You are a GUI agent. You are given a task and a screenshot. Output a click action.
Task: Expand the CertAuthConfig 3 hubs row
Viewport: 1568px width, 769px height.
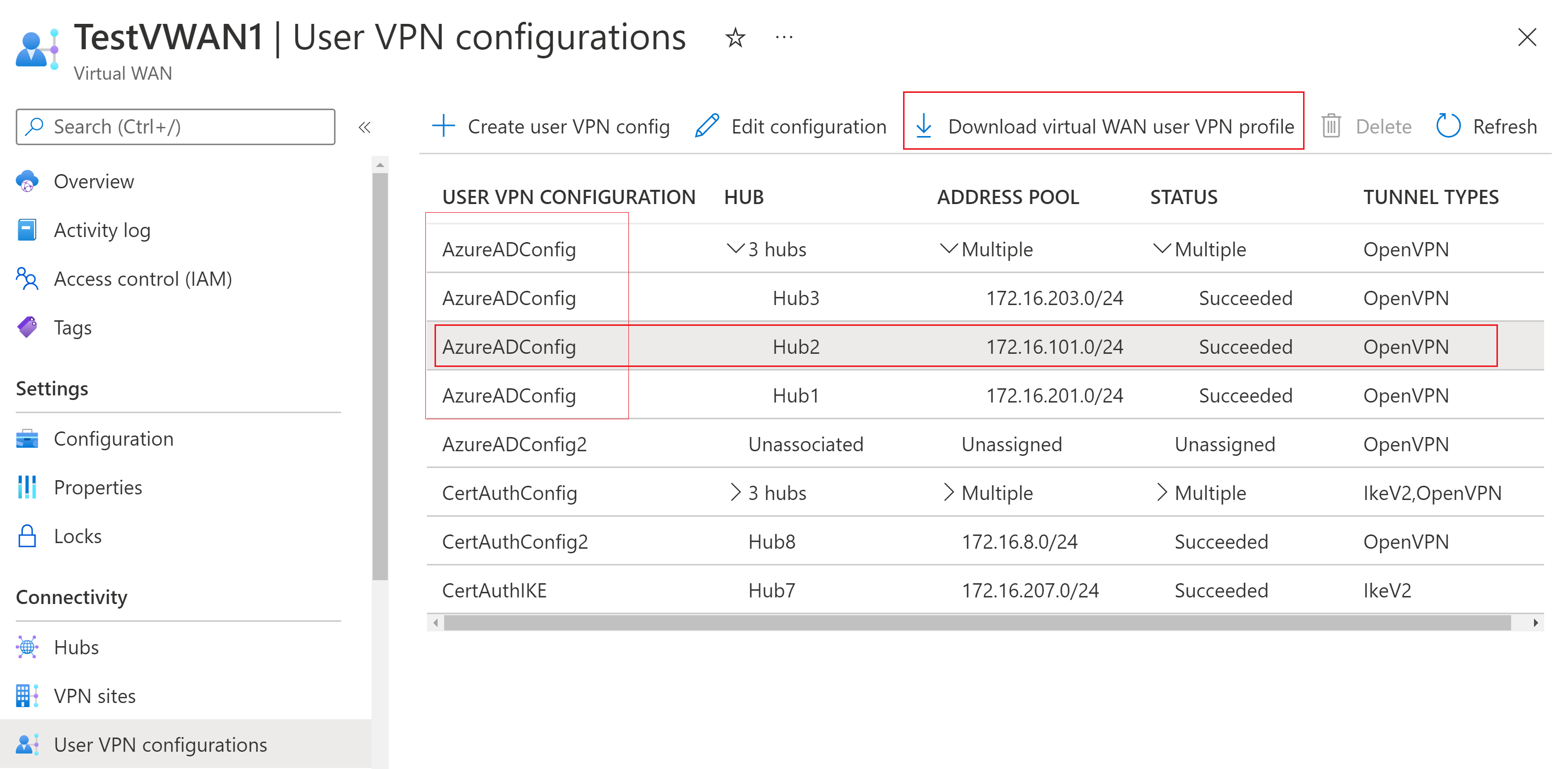[x=736, y=492]
